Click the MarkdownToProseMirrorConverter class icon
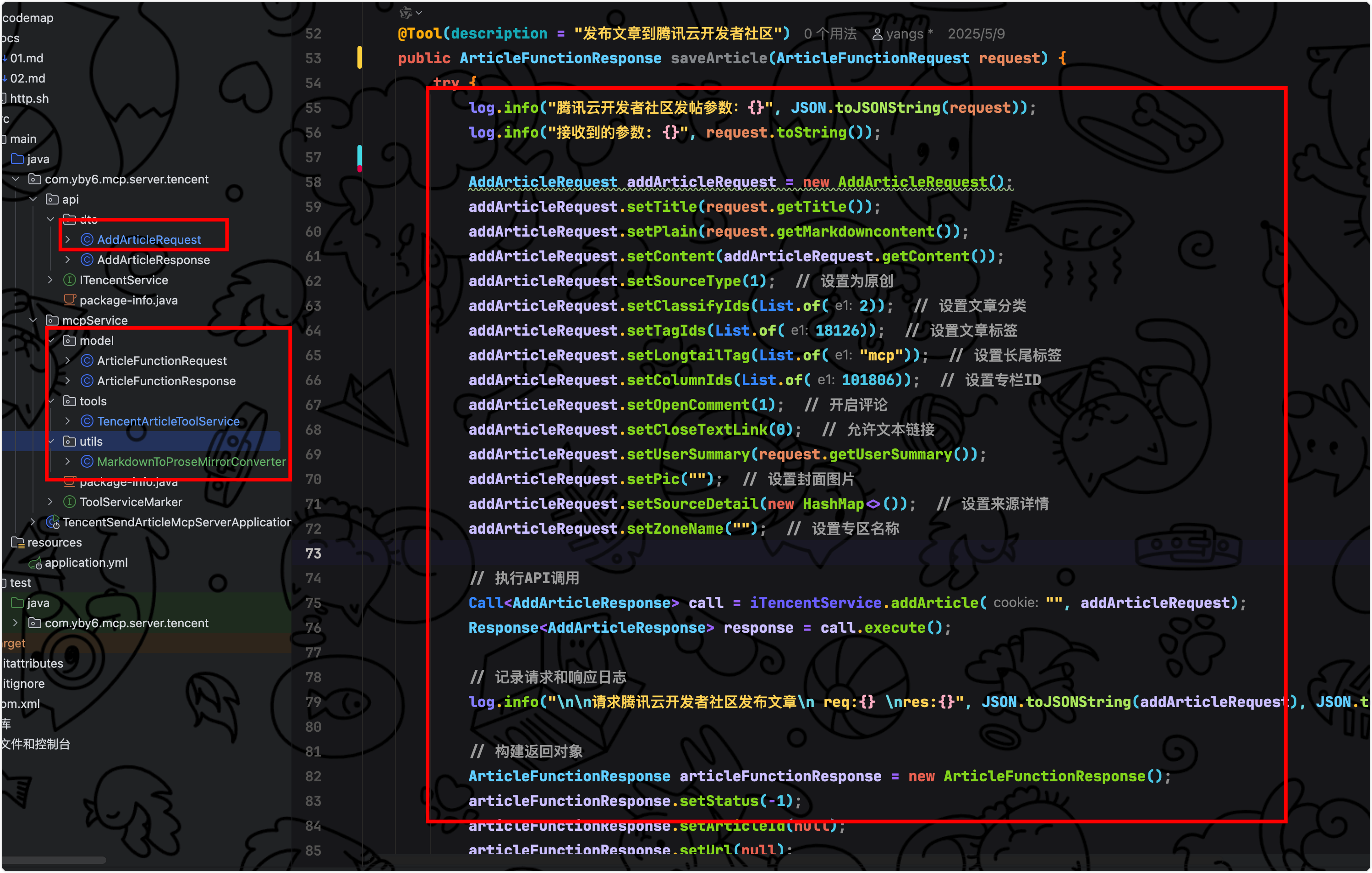Image resolution: width=1372 pixels, height=873 pixels. point(87,461)
